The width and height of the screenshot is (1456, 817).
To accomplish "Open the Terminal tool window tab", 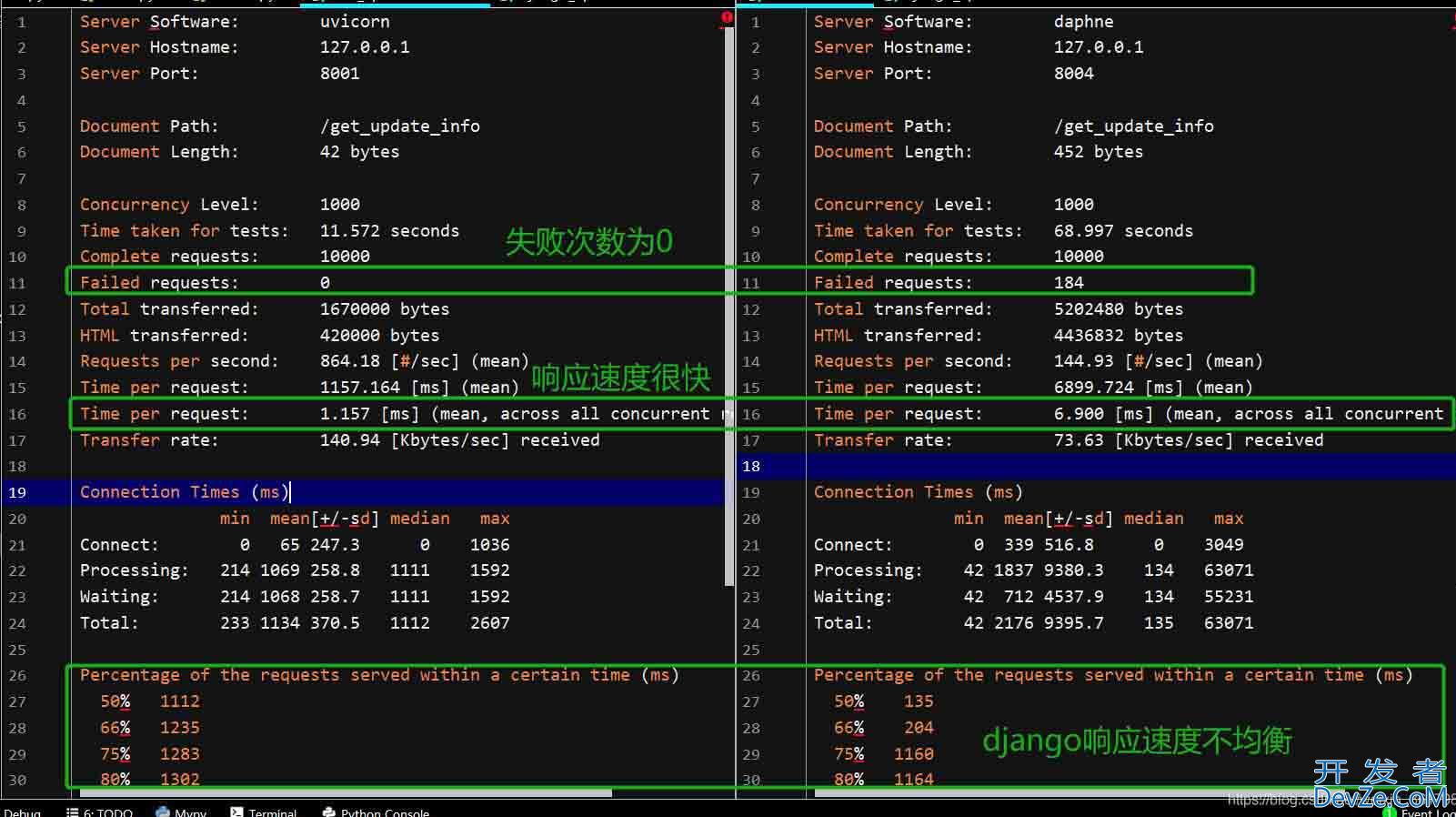I will (x=262, y=812).
